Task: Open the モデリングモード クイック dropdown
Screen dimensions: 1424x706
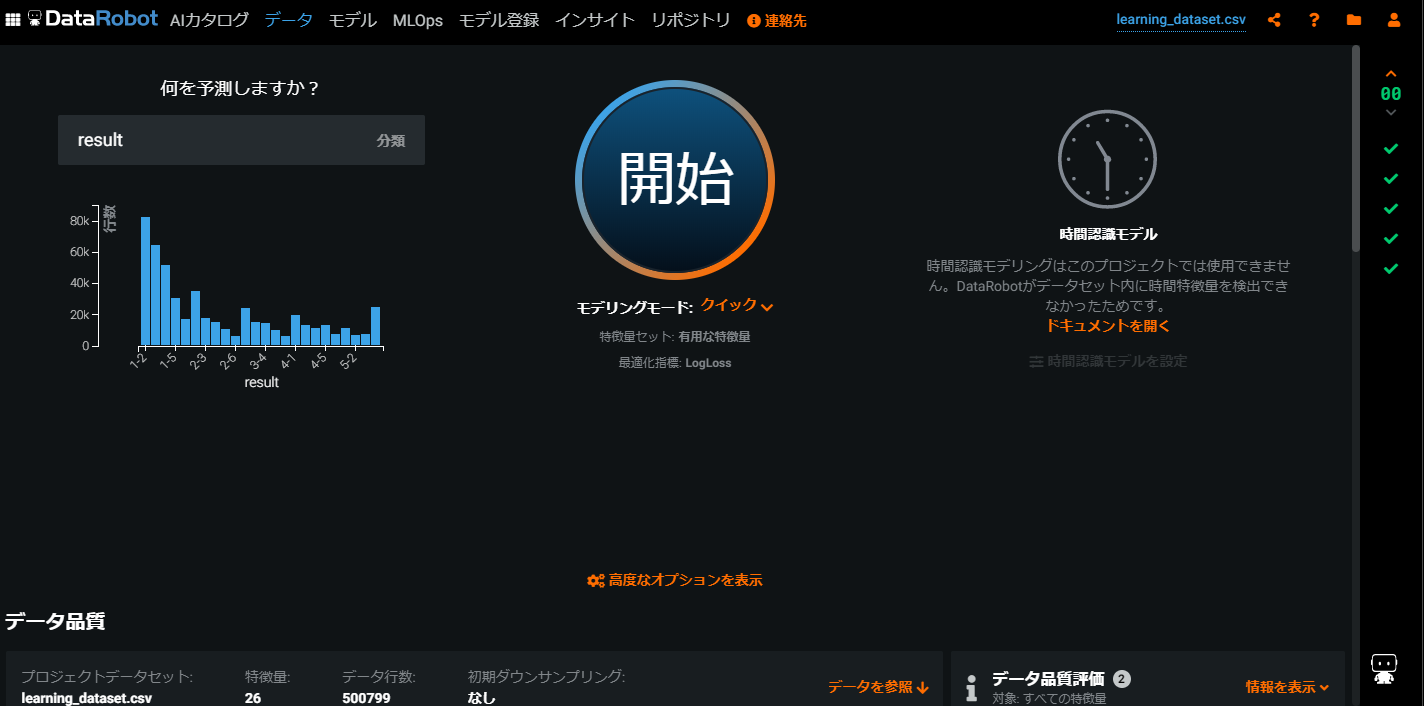Action: (737, 306)
